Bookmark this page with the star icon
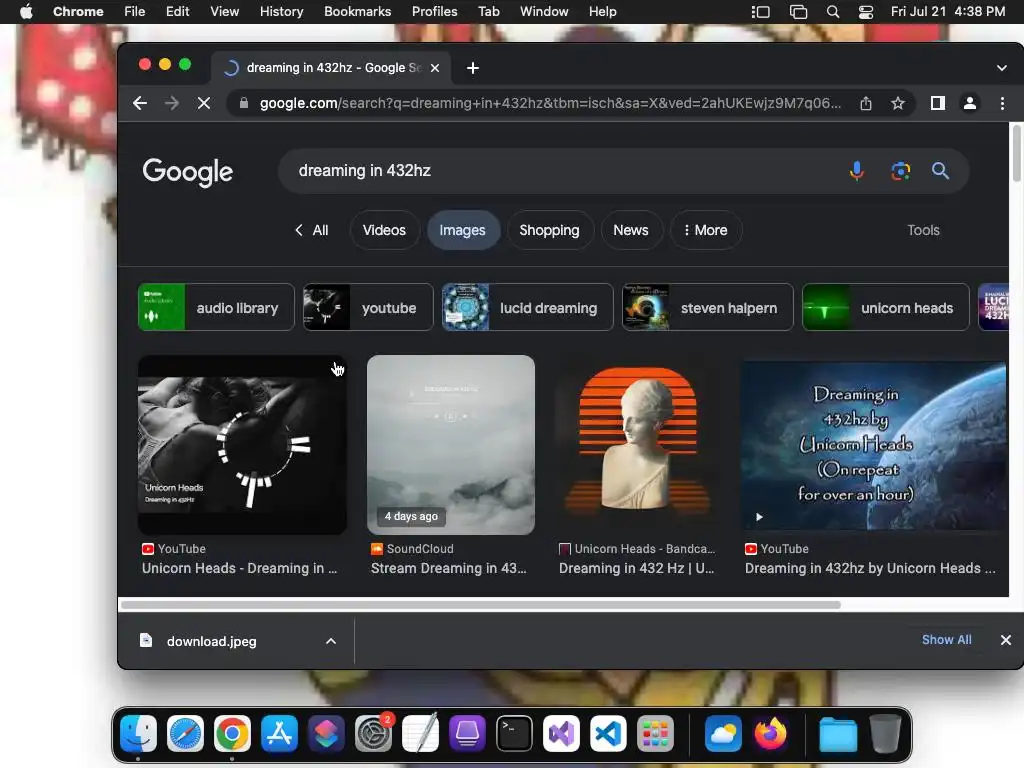The image size is (1024, 768). coord(898,103)
